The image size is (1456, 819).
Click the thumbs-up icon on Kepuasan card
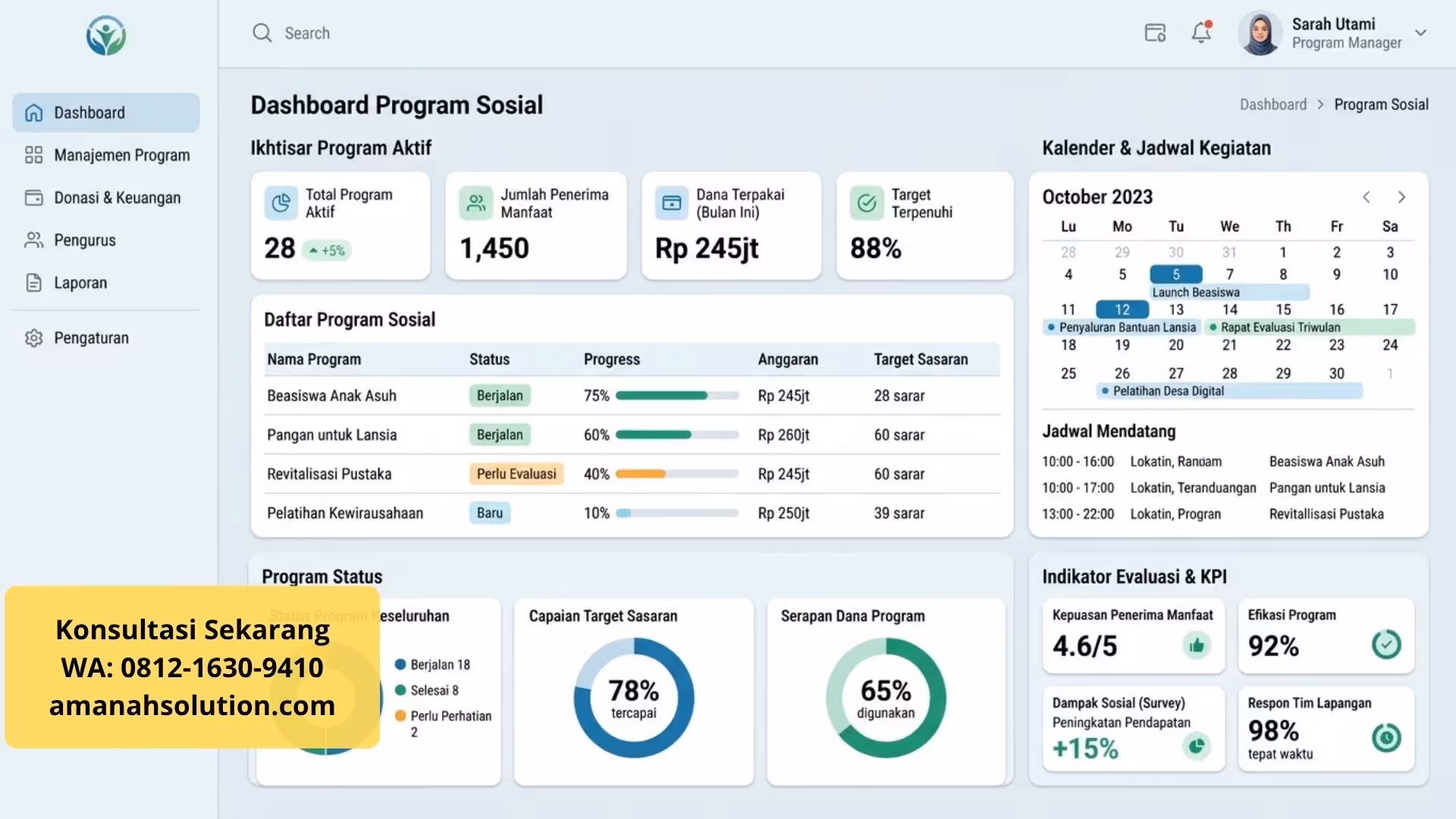tap(1197, 646)
